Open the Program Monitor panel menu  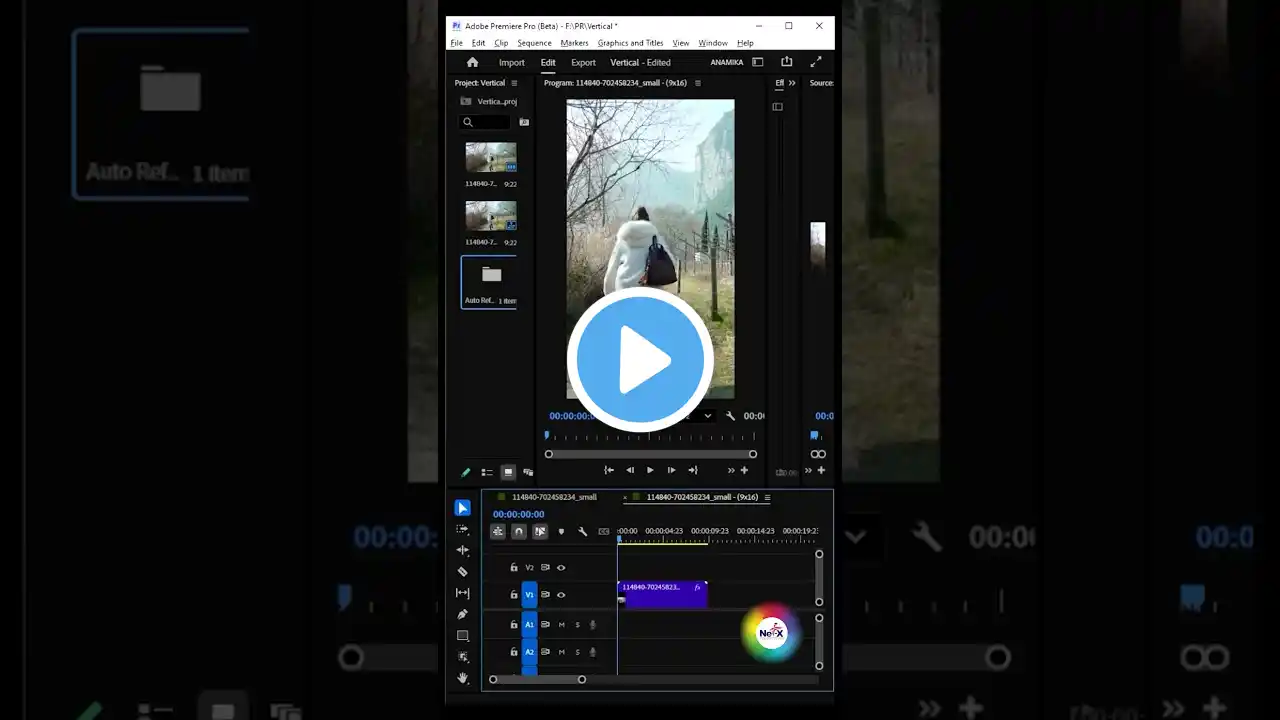pos(698,83)
